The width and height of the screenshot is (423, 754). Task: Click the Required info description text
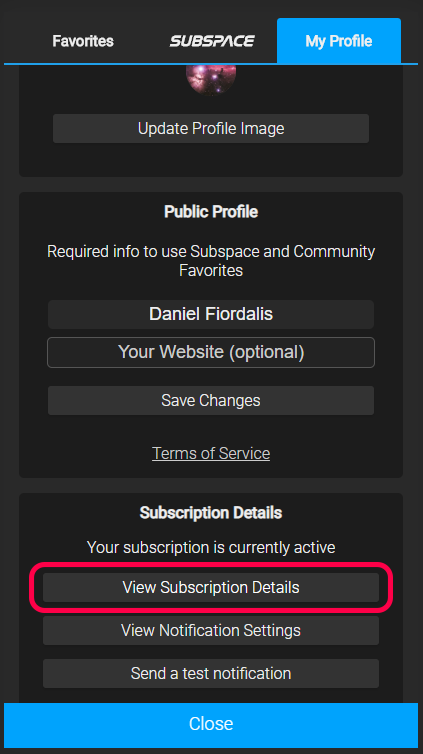[211, 261]
